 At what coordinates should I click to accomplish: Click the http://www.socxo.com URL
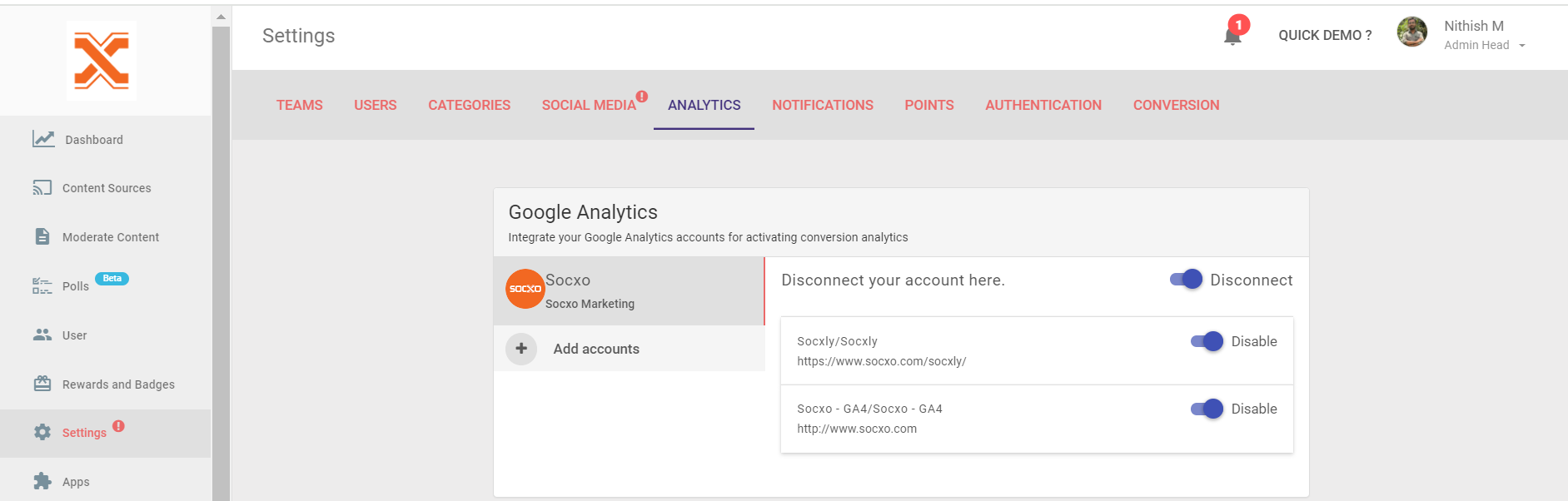(857, 429)
